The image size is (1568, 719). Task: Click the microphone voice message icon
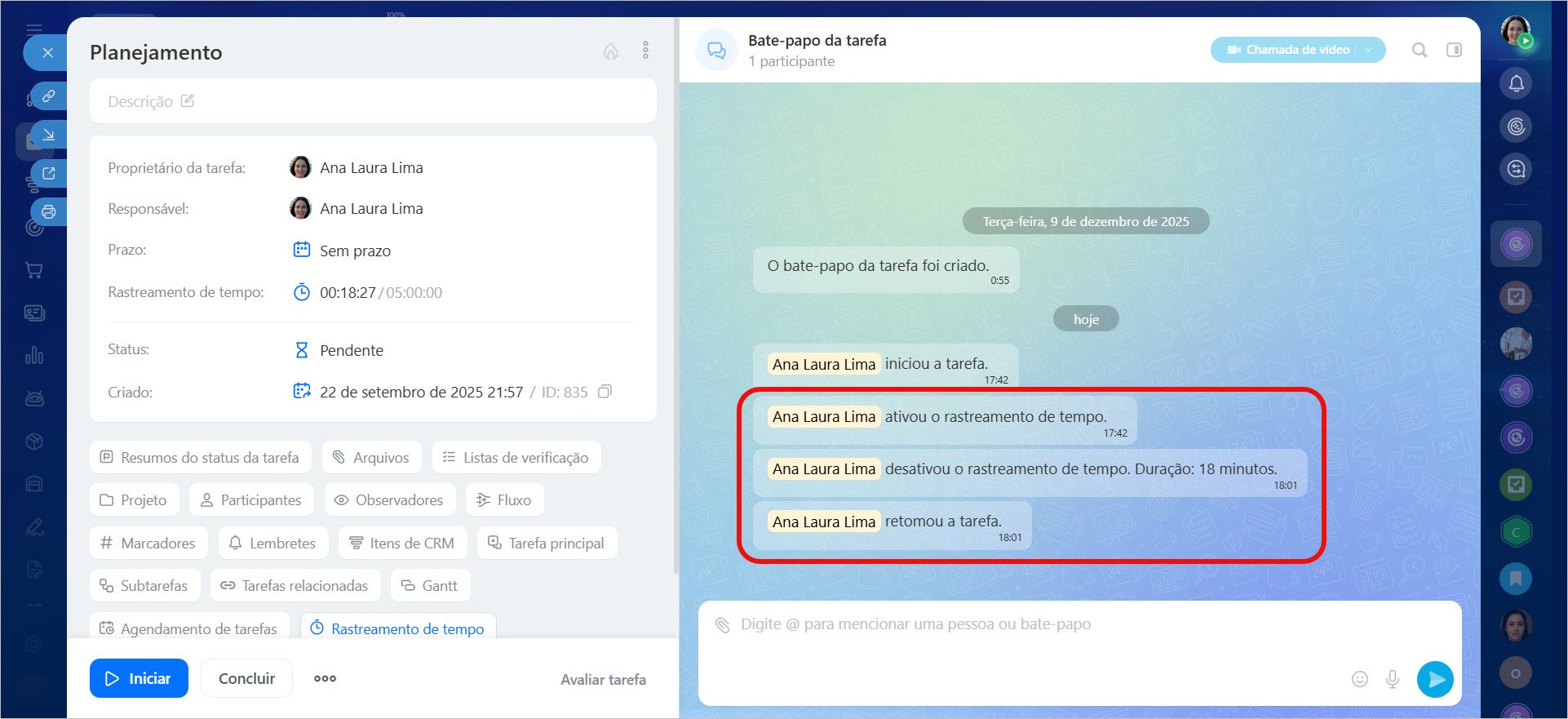click(x=1393, y=679)
